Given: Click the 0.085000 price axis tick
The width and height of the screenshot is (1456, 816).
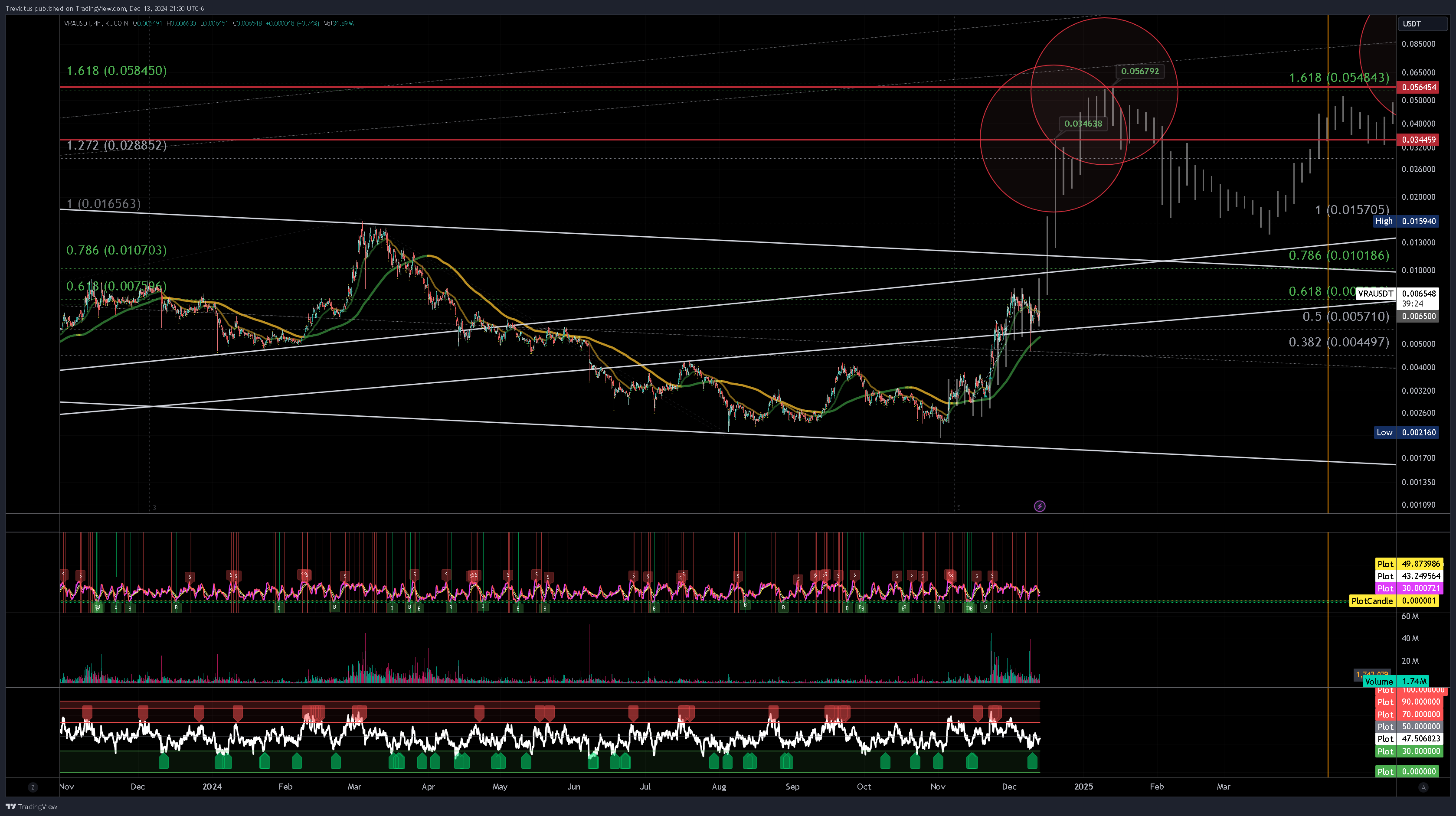Looking at the screenshot, I should [x=1418, y=44].
